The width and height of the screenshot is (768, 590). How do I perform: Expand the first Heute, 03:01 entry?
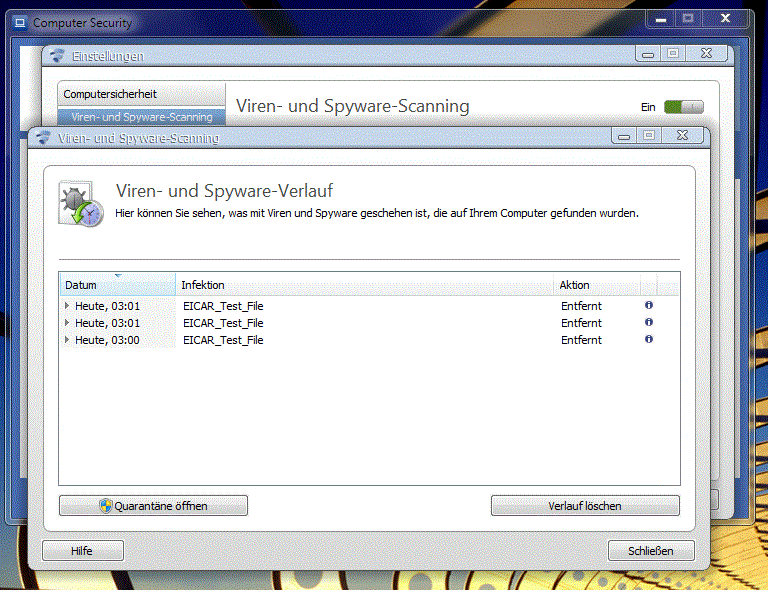click(x=67, y=306)
